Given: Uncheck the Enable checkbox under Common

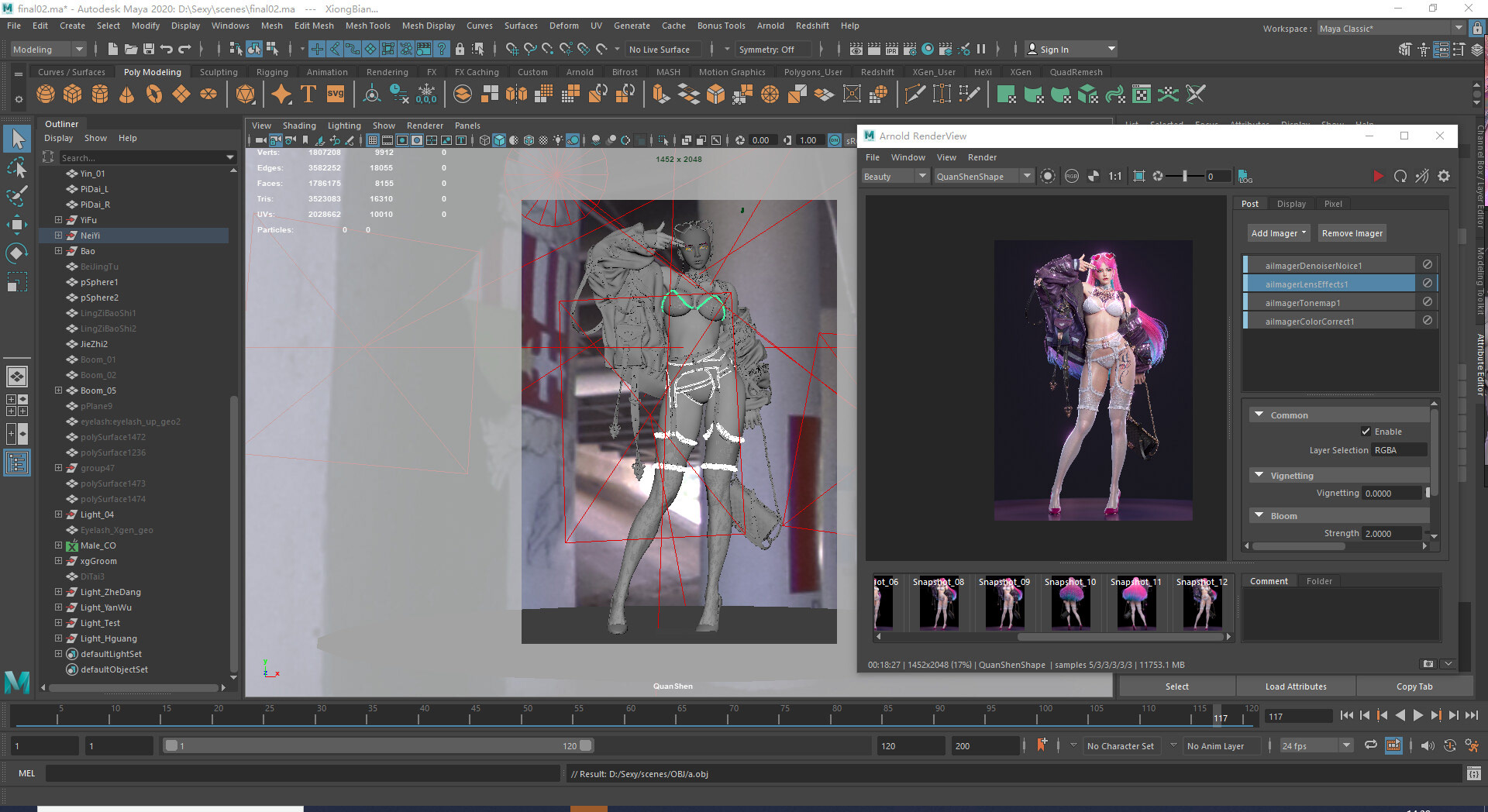Looking at the screenshot, I should [x=1366, y=432].
